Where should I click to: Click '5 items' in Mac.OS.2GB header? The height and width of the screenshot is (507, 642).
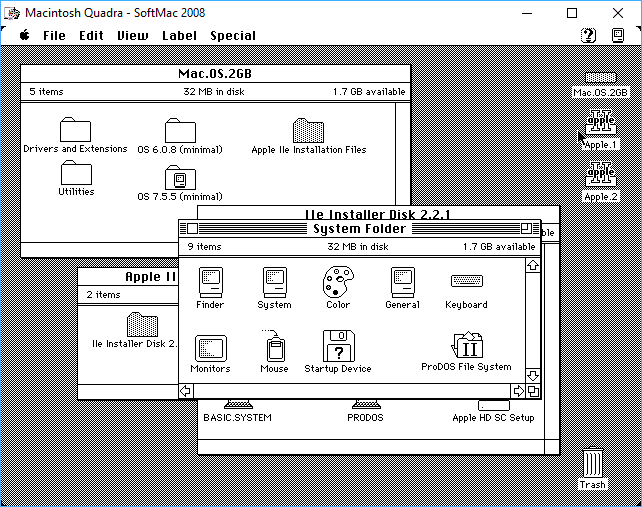[46, 92]
